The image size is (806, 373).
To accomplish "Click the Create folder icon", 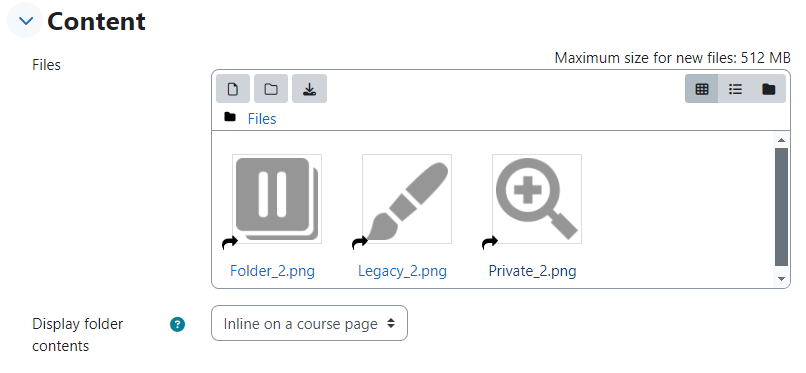I will [x=271, y=89].
